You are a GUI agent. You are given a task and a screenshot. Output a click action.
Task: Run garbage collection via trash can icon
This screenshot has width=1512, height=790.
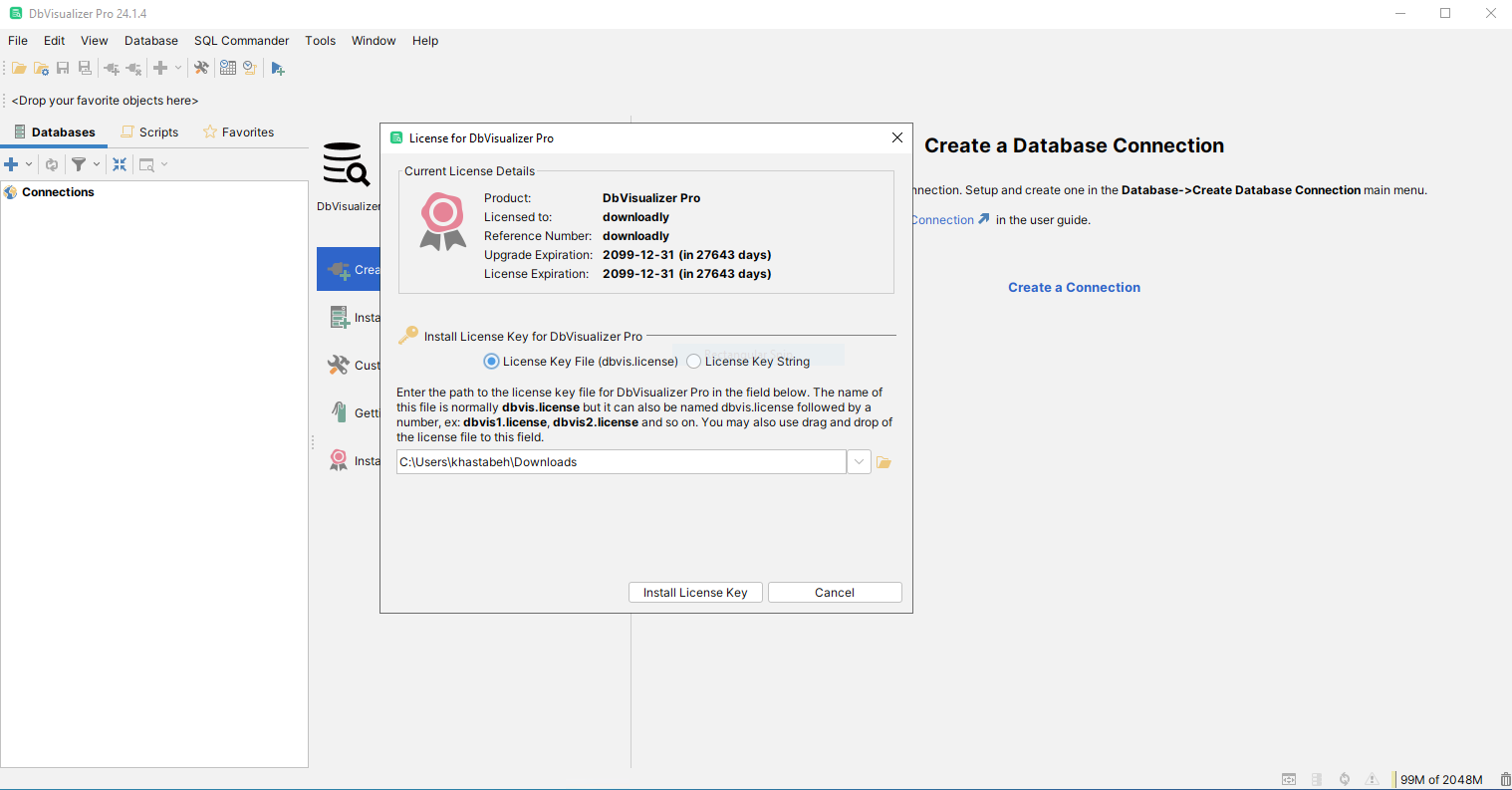click(x=1504, y=779)
